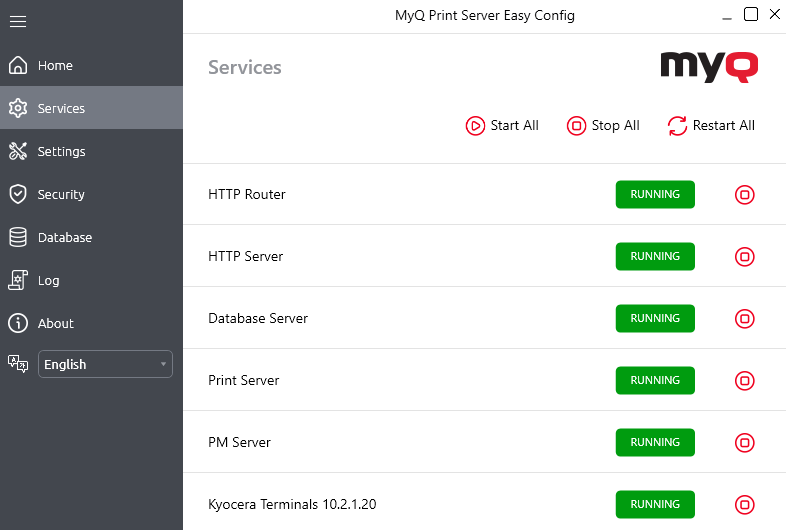The image size is (786, 530).
Task: Click the MyQ logo
Action: coord(709,67)
